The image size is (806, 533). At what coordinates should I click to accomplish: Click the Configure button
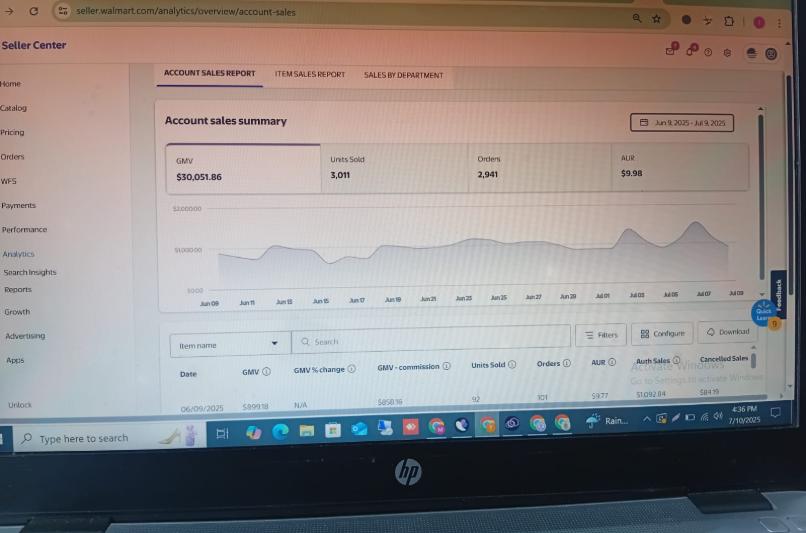[x=662, y=334]
